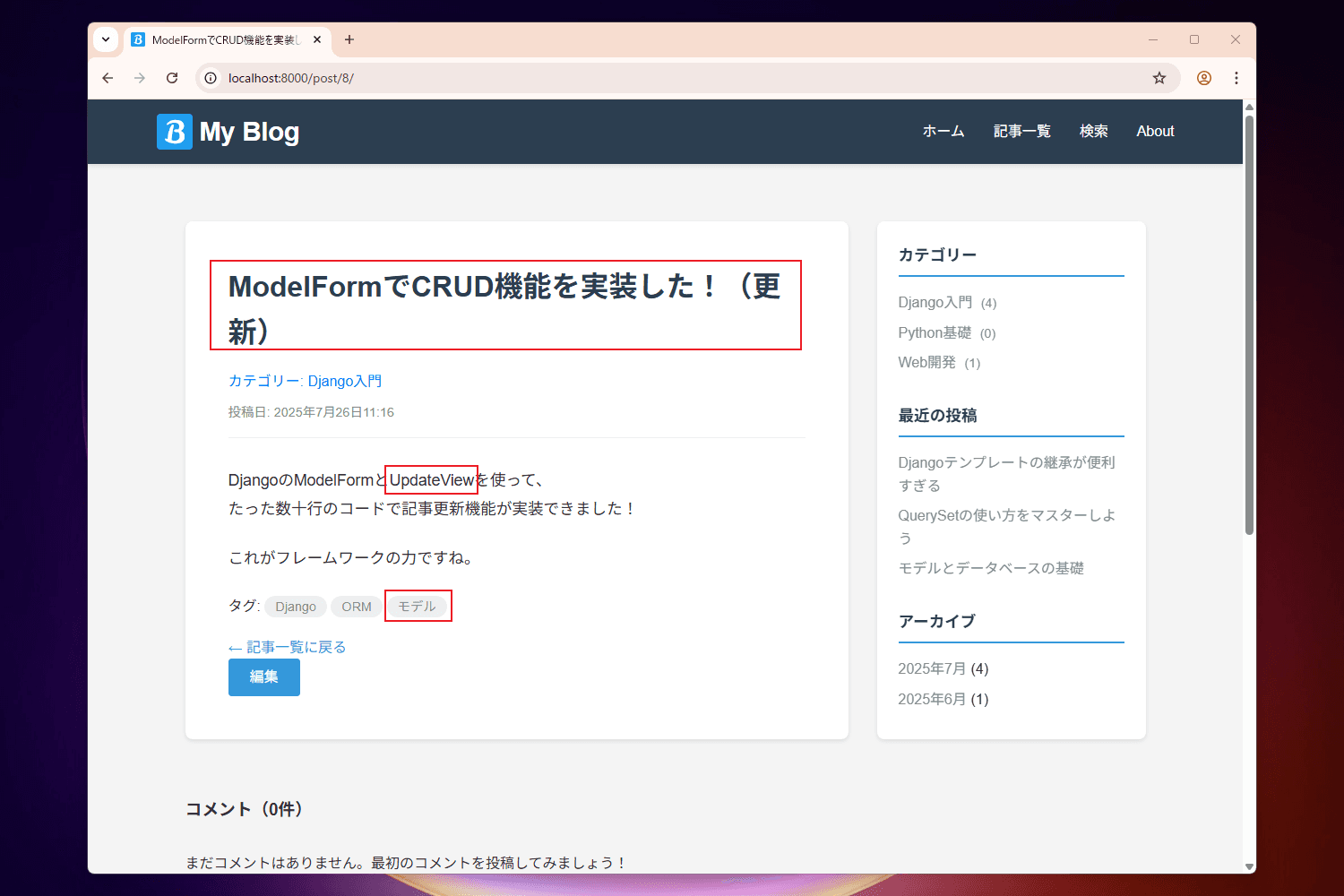1344x896 pixels.
Task: Click the まだコメントはありません message
Action: coord(407,863)
